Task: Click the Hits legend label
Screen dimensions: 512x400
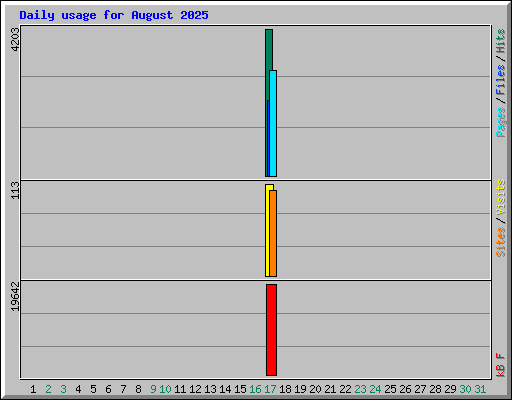Action: click(501, 41)
